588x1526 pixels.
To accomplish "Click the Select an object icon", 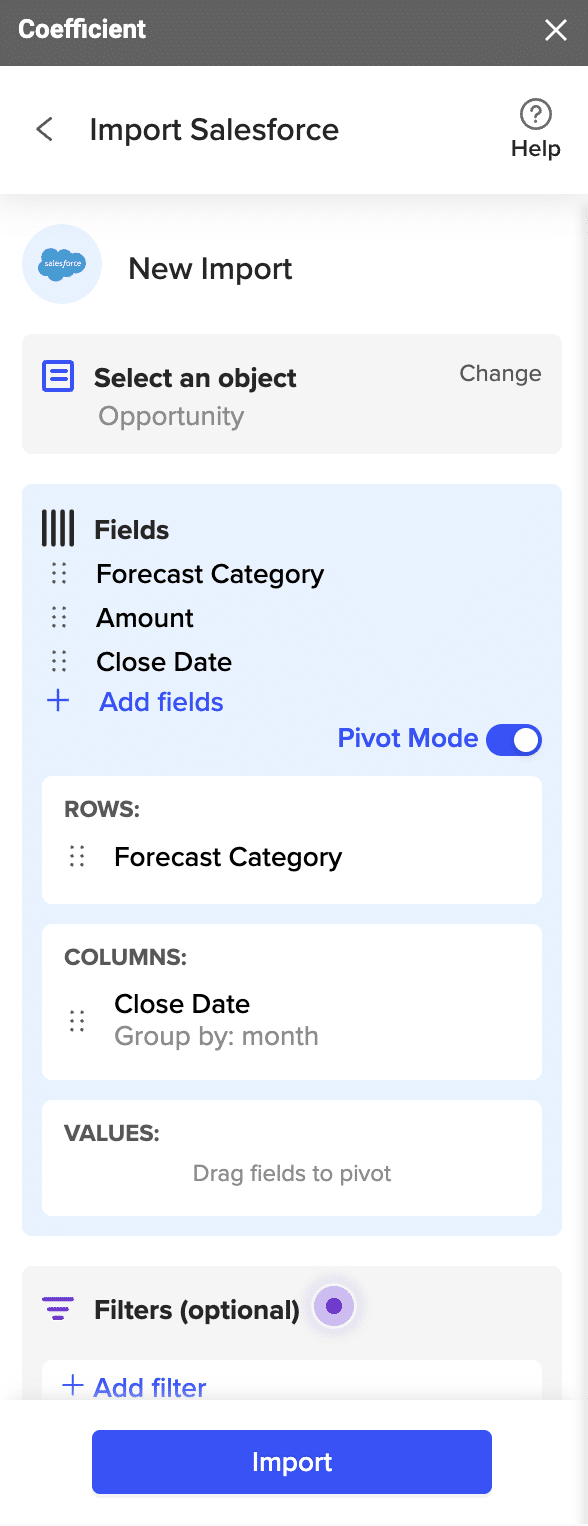I will click(x=58, y=377).
